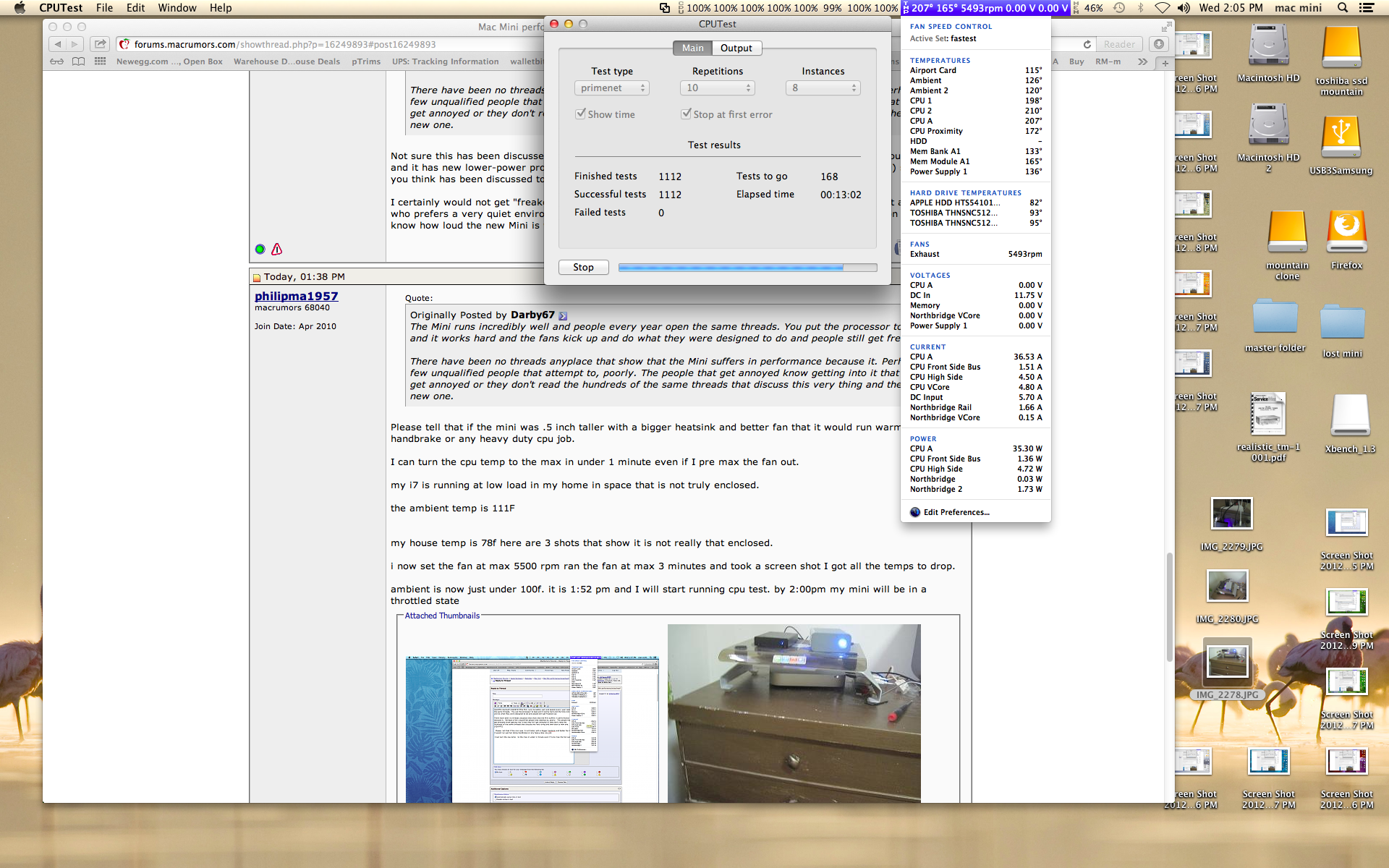Viewport: 1389px width, 868px height.
Task: Toggle the Show time checkbox
Action: pos(580,114)
